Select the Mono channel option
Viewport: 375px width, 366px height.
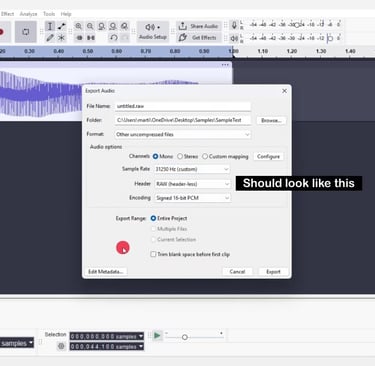(x=155, y=156)
